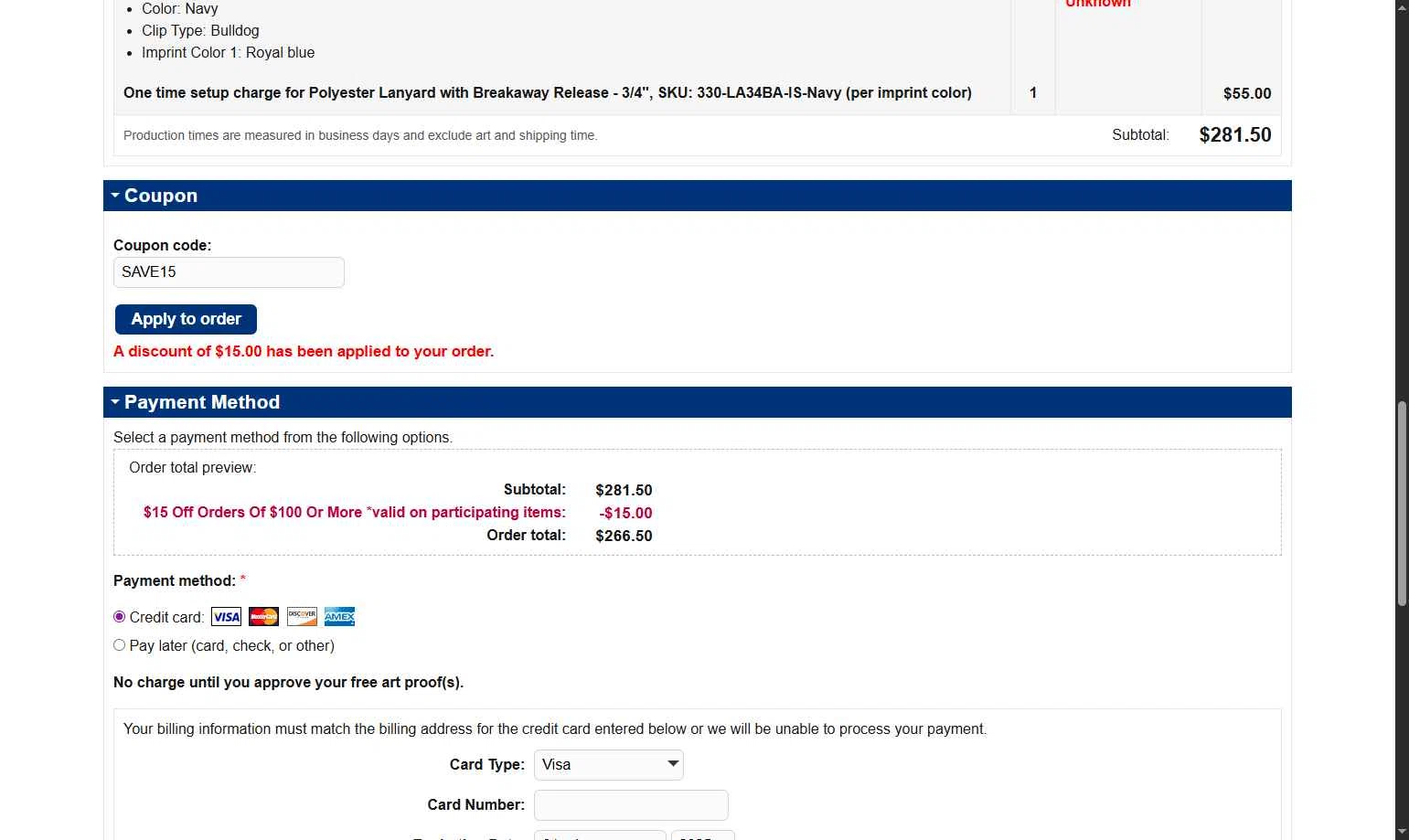Click the Visa card logo icon

tap(226, 617)
